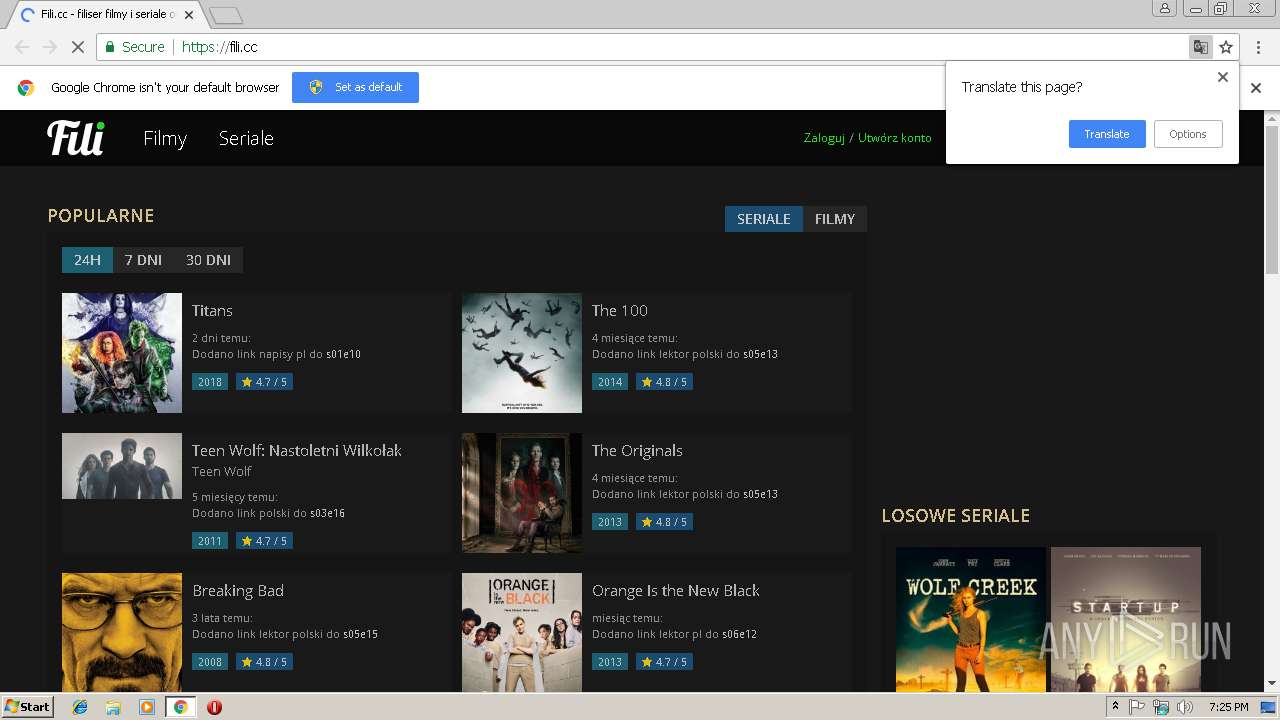The height and width of the screenshot is (720, 1280).
Task: Open a new tab
Action: click(226, 15)
